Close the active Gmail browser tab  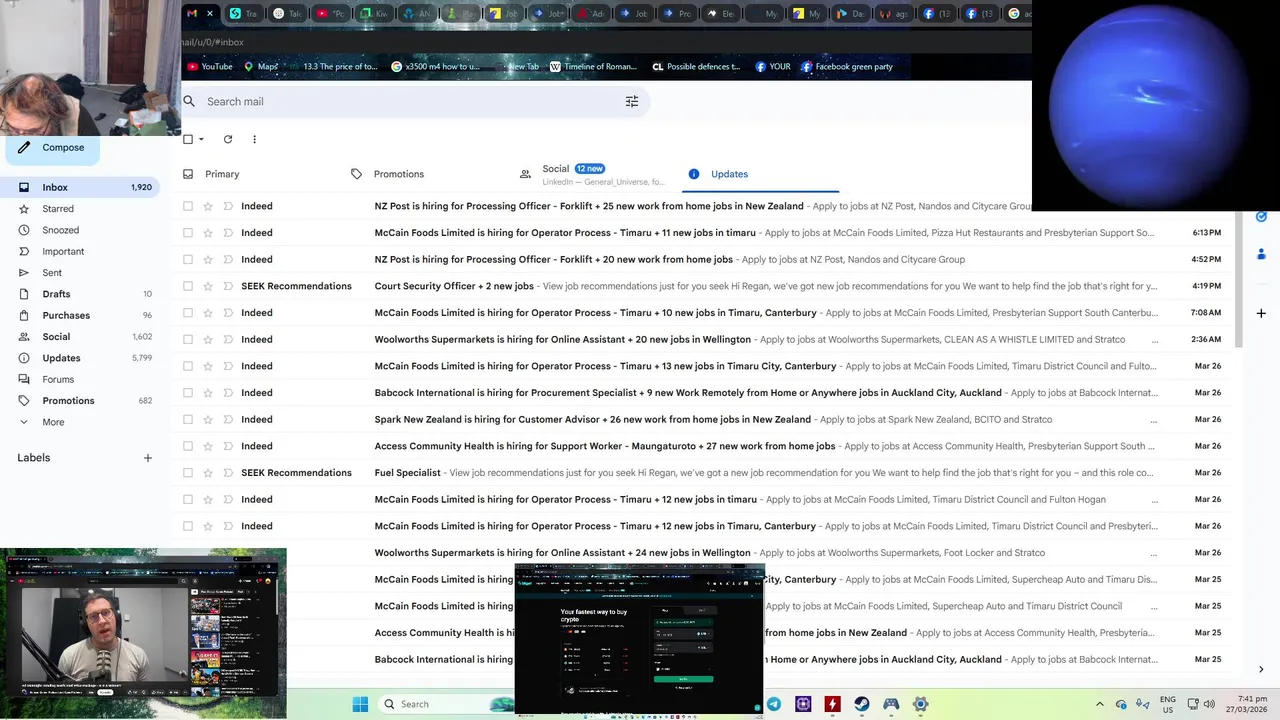(210, 14)
